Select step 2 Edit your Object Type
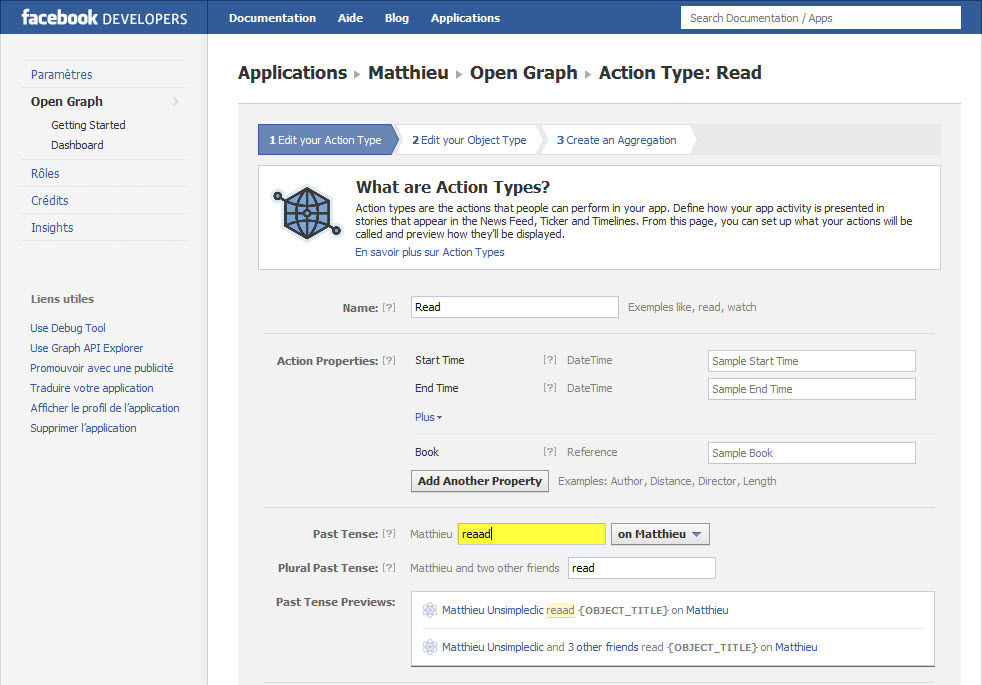 pos(469,140)
